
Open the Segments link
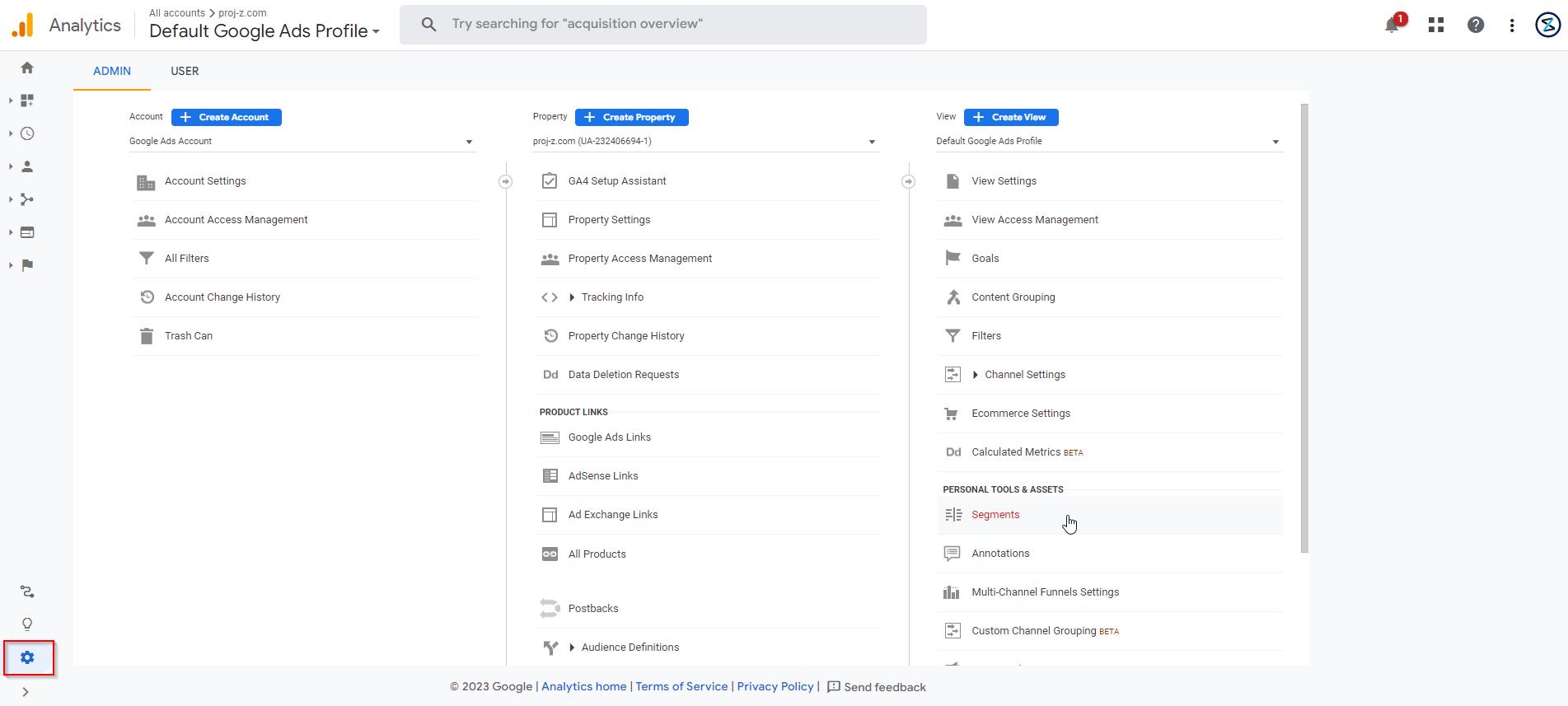(x=995, y=515)
